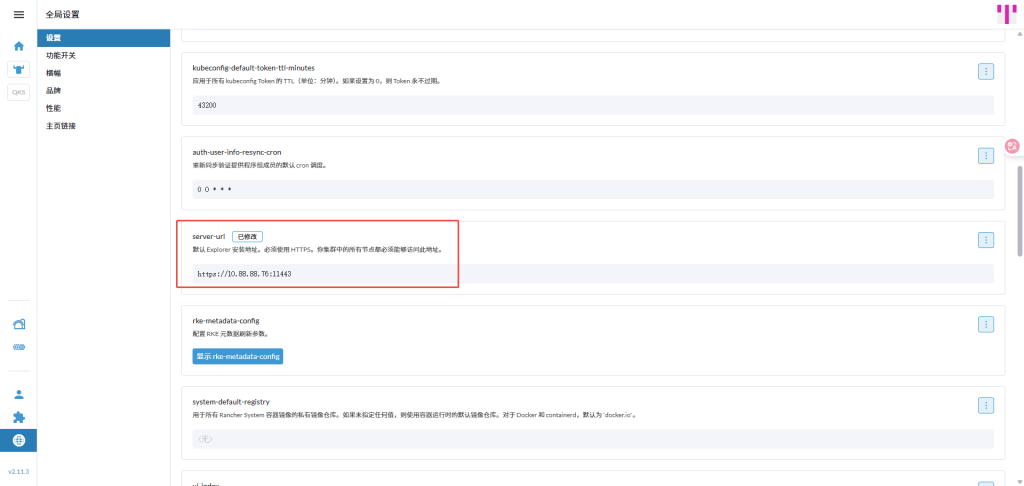Open the hamburger navigation menu
Screen dimensions: 1024x486
(x=18, y=15)
